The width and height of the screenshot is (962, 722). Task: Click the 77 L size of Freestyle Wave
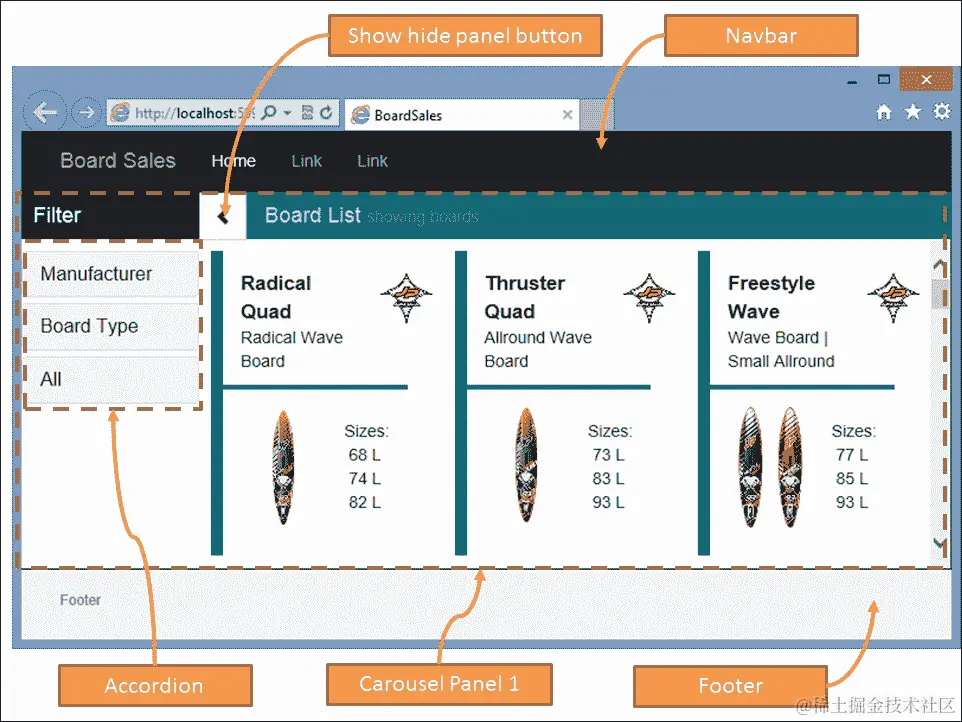pos(852,455)
